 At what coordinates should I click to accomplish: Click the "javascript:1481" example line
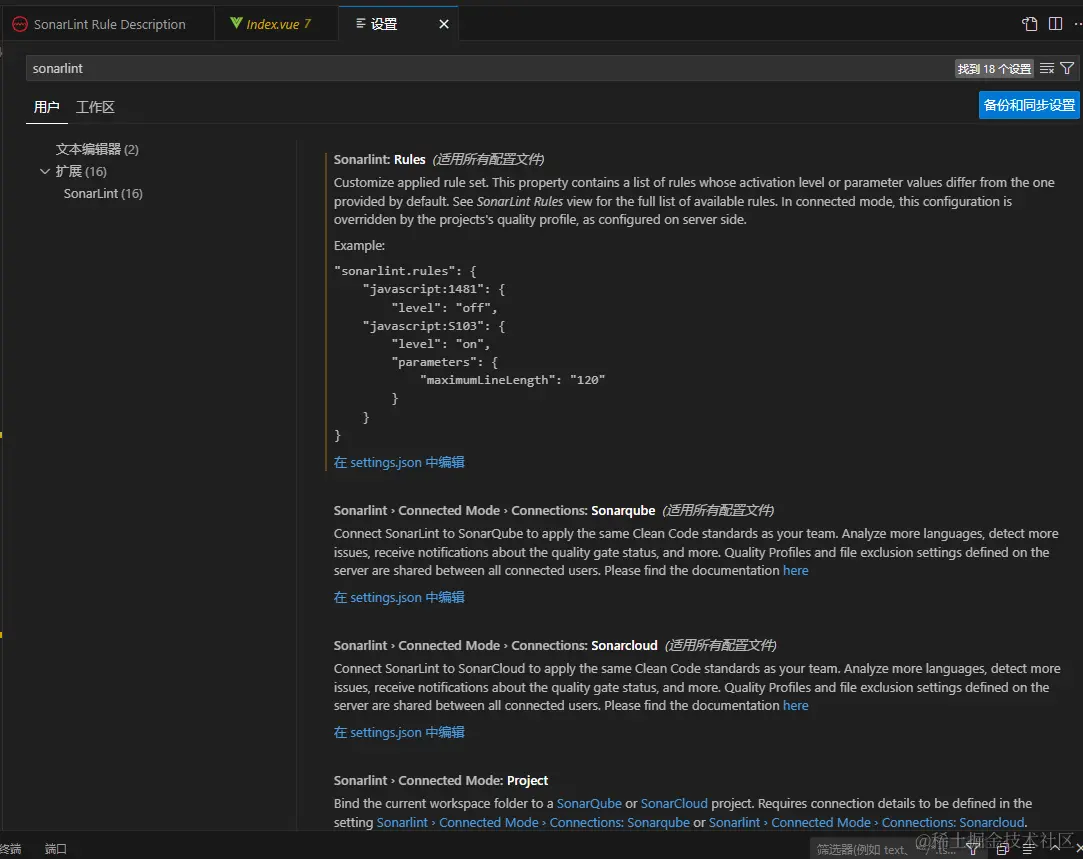(434, 289)
